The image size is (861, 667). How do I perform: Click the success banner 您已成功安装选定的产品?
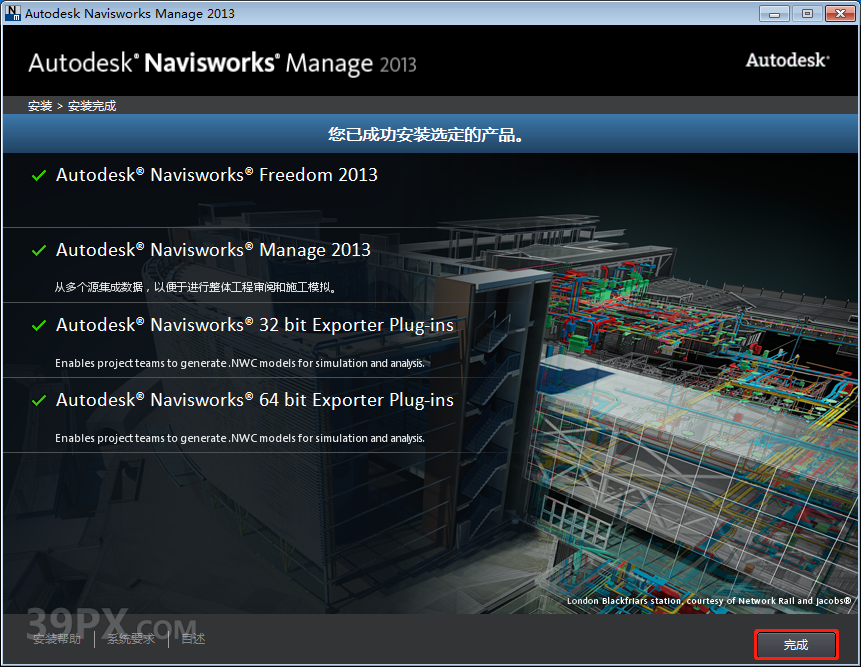pyautogui.click(x=430, y=133)
